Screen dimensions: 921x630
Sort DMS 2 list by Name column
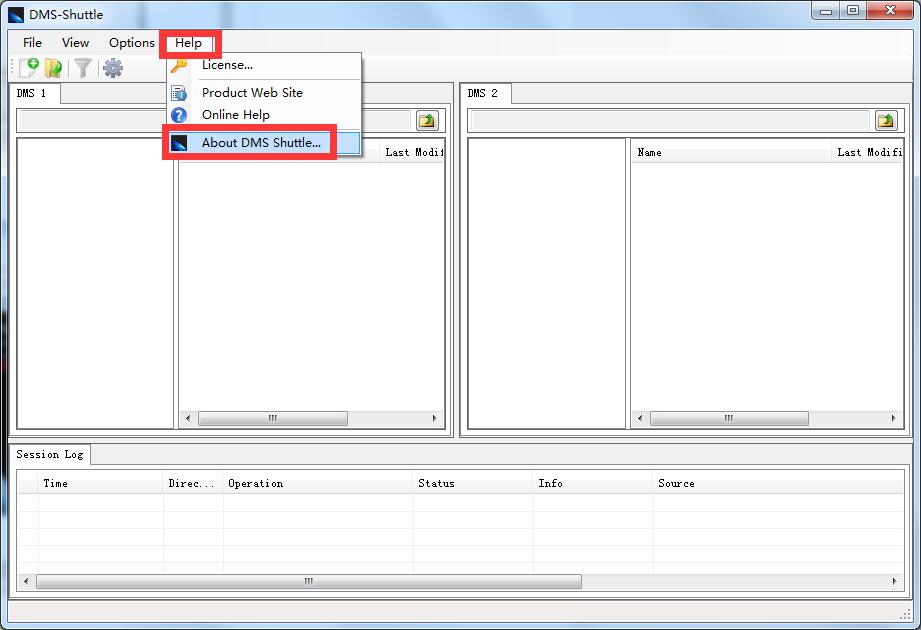[x=731, y=153]
